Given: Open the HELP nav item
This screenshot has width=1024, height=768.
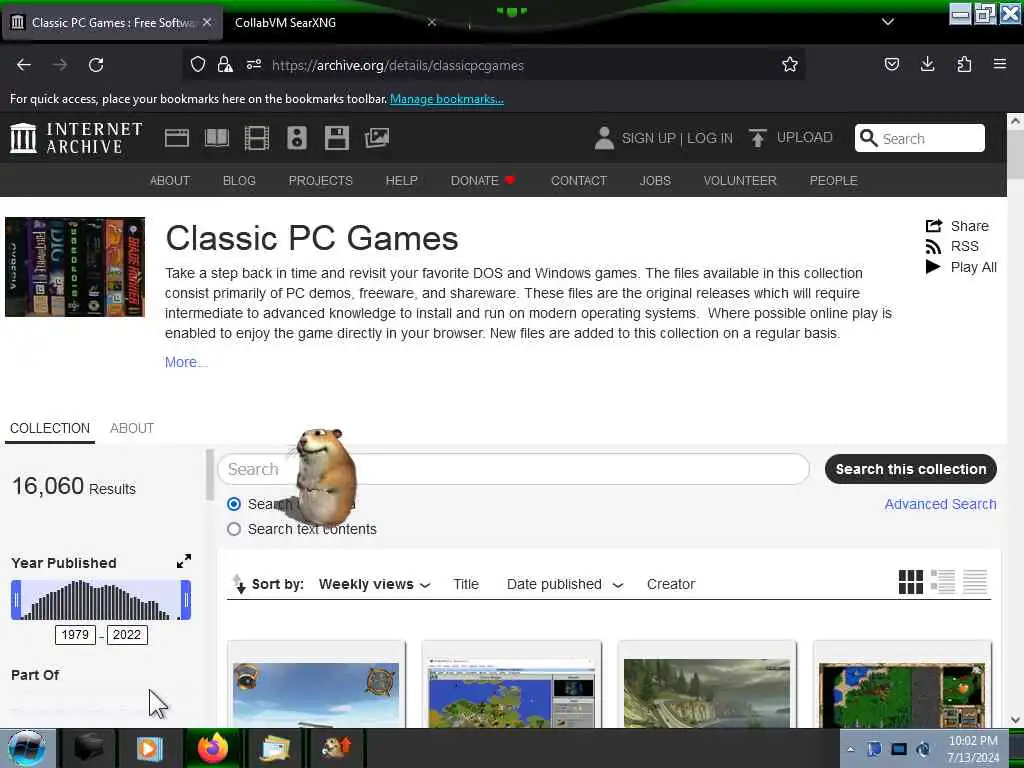Looking at the screenshot, I should [402, 180].
